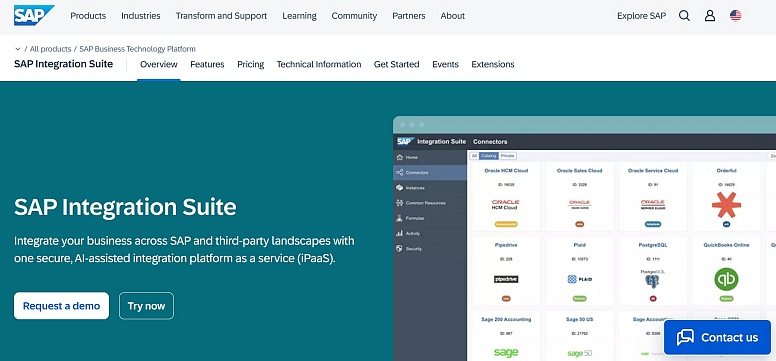This screenshot has height=361, width=776.
Task: Click the Oracle Service Cloud card title
Action: pyautogui.click(x=653, y=170)
